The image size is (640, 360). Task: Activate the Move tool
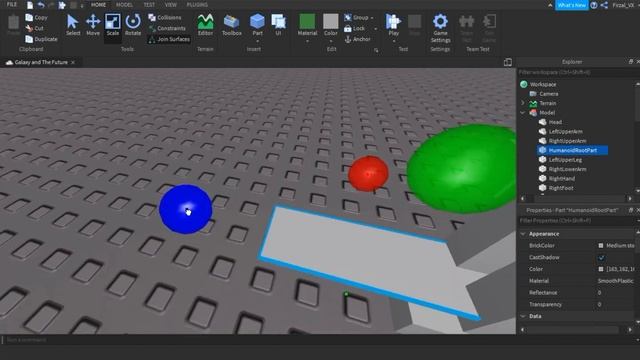(93, 25)
